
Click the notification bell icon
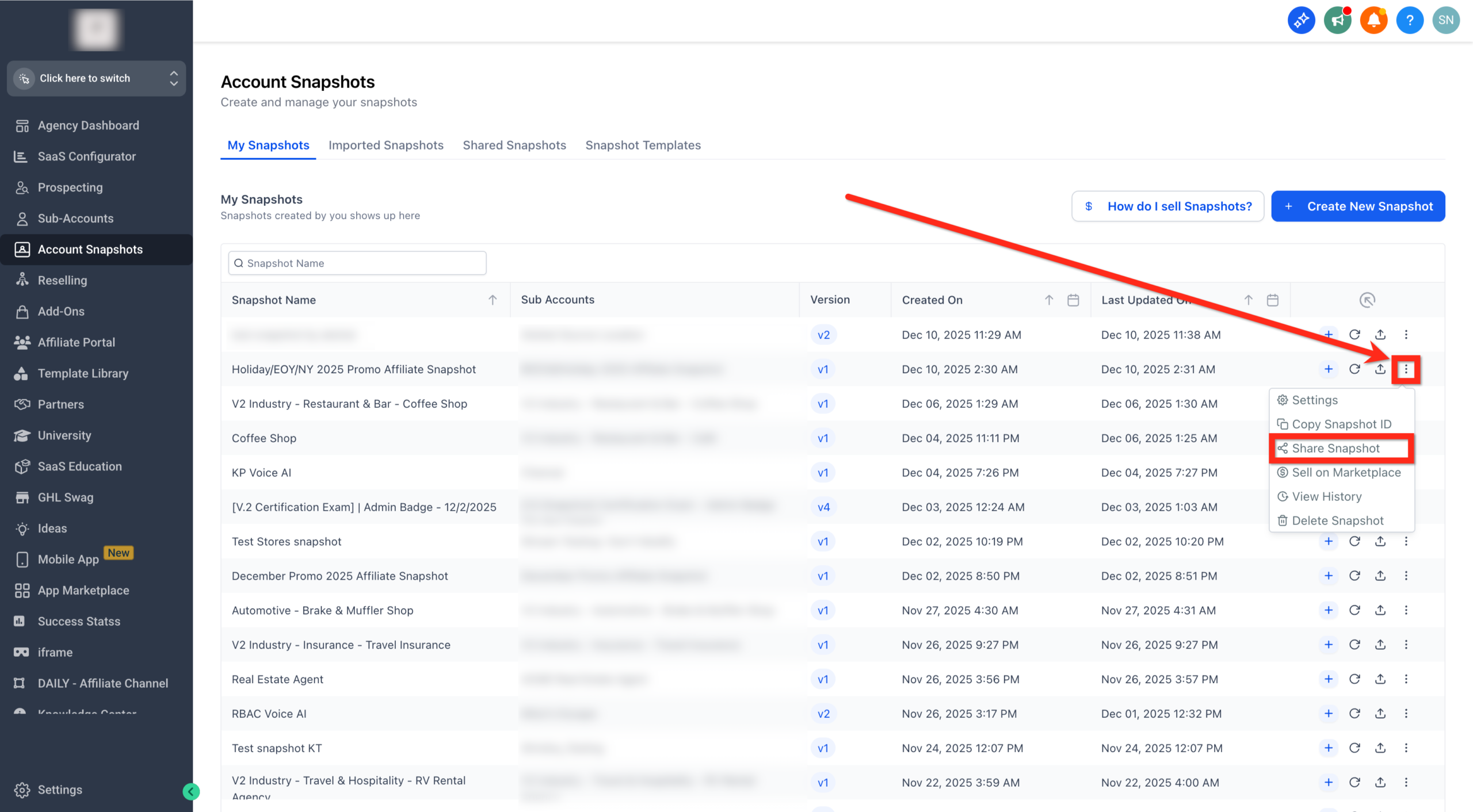tap(1373, 21)
